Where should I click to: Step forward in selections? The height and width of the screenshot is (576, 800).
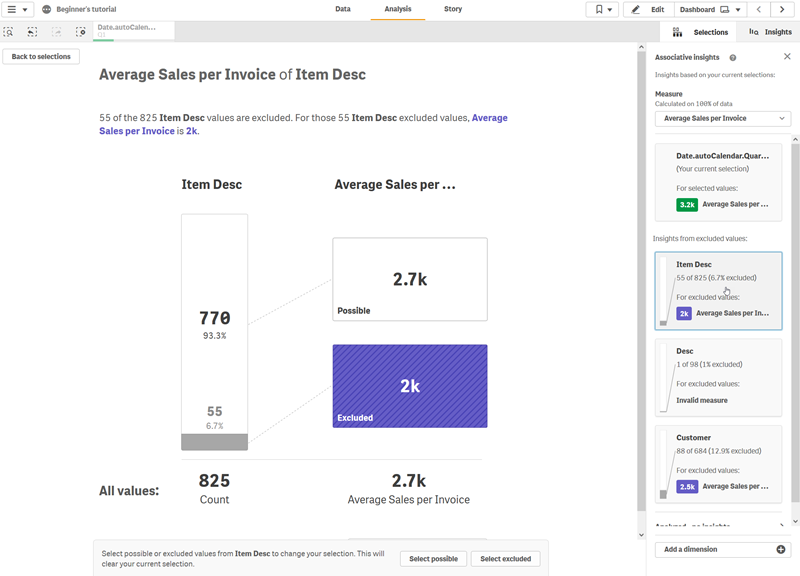(x=55, y=32)
